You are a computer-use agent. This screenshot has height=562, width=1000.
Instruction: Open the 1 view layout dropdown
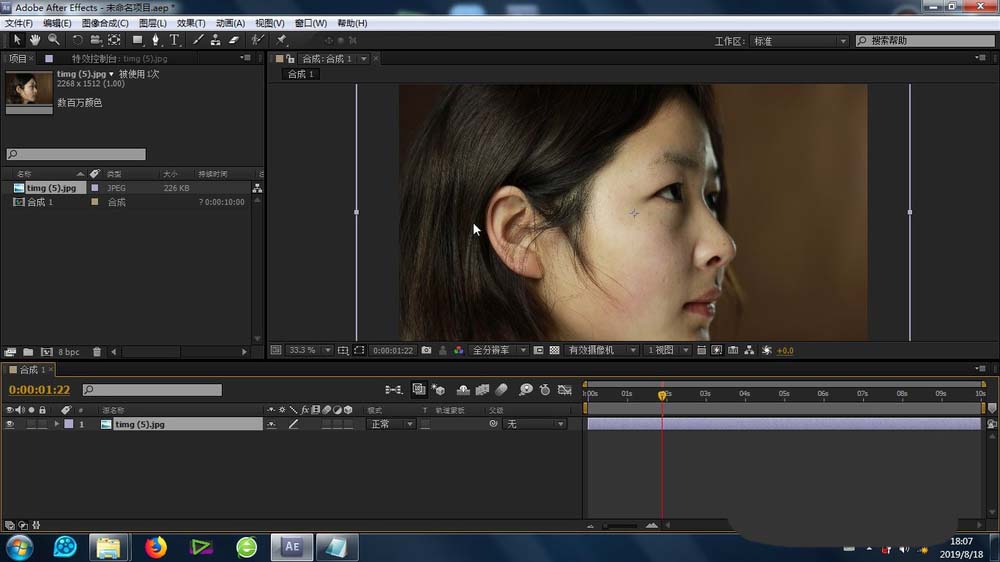point(667,350)
